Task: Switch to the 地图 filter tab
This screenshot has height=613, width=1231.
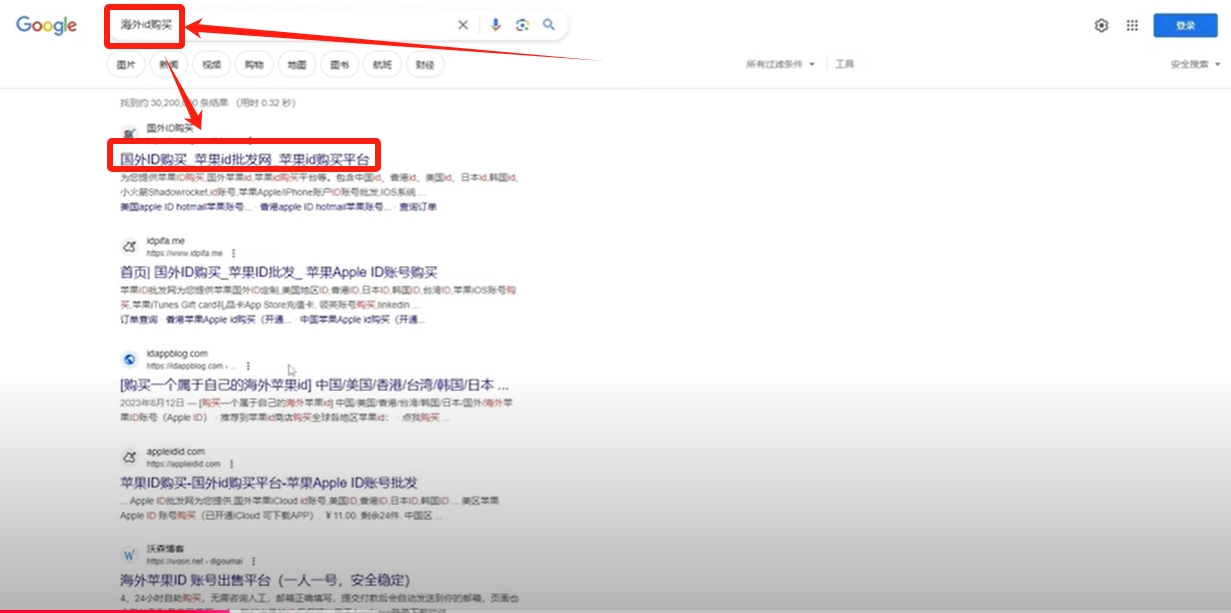Action: tap(297, 65)
